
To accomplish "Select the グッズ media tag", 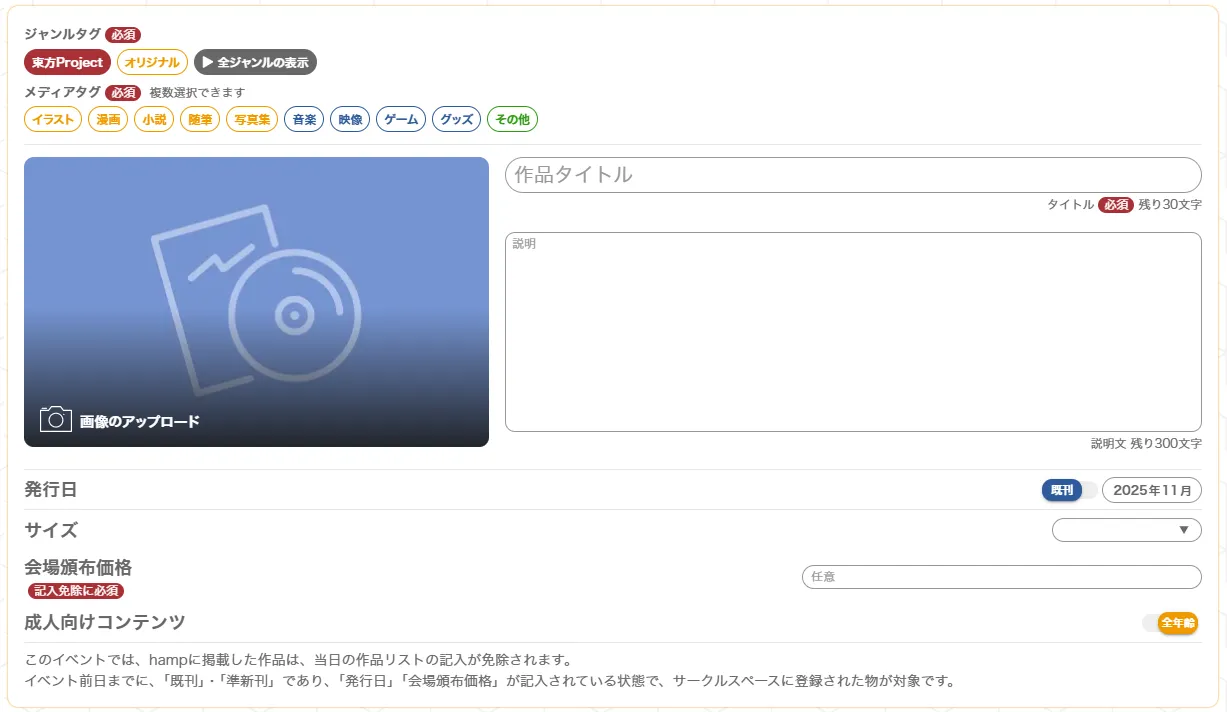I will click(456, 120).
